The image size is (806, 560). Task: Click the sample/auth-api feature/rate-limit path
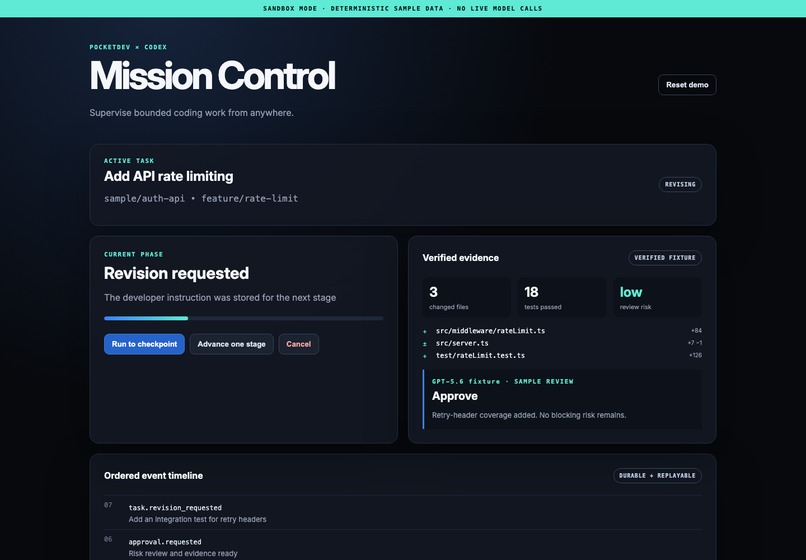[201, 198]
